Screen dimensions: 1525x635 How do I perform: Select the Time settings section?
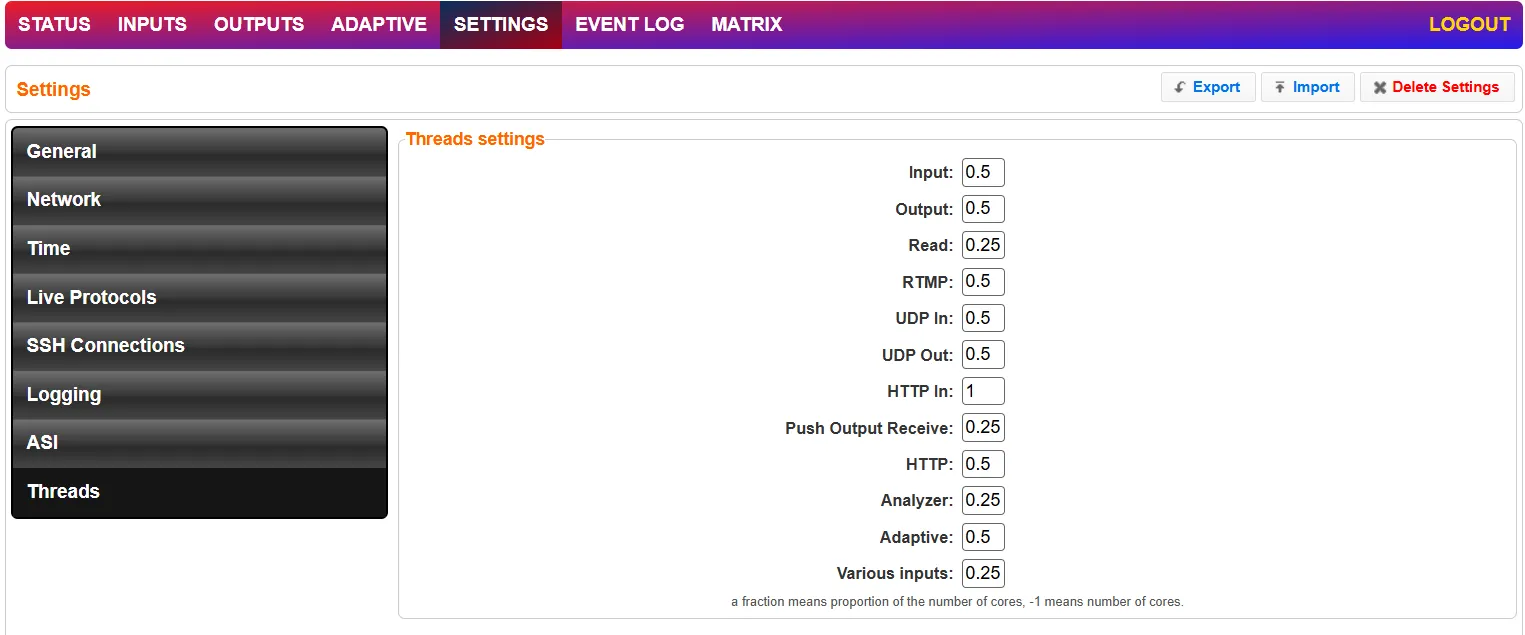(x=199, y=249)
